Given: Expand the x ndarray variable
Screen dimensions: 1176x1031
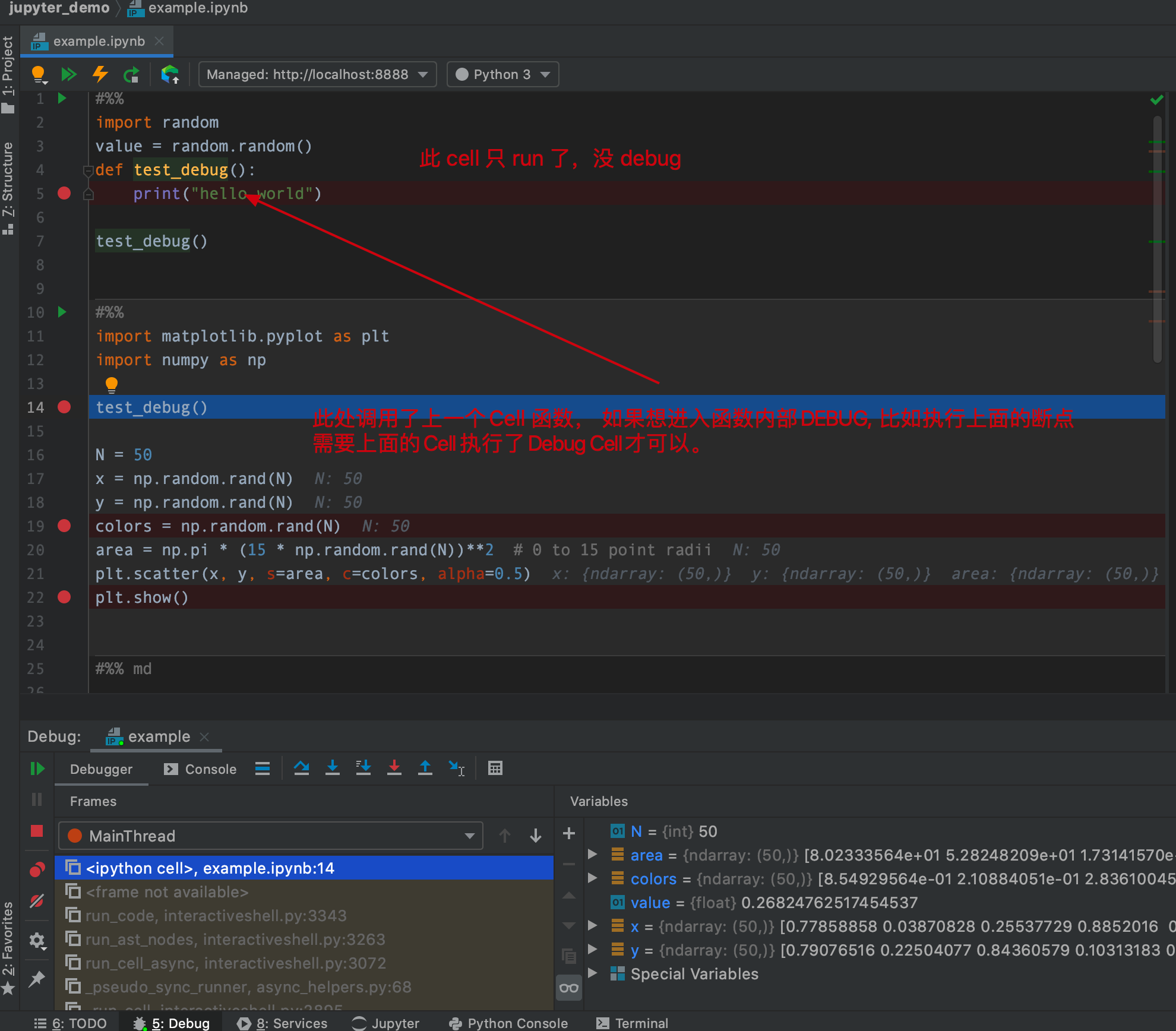Looking at the screenshot, I should click(592, 926).
